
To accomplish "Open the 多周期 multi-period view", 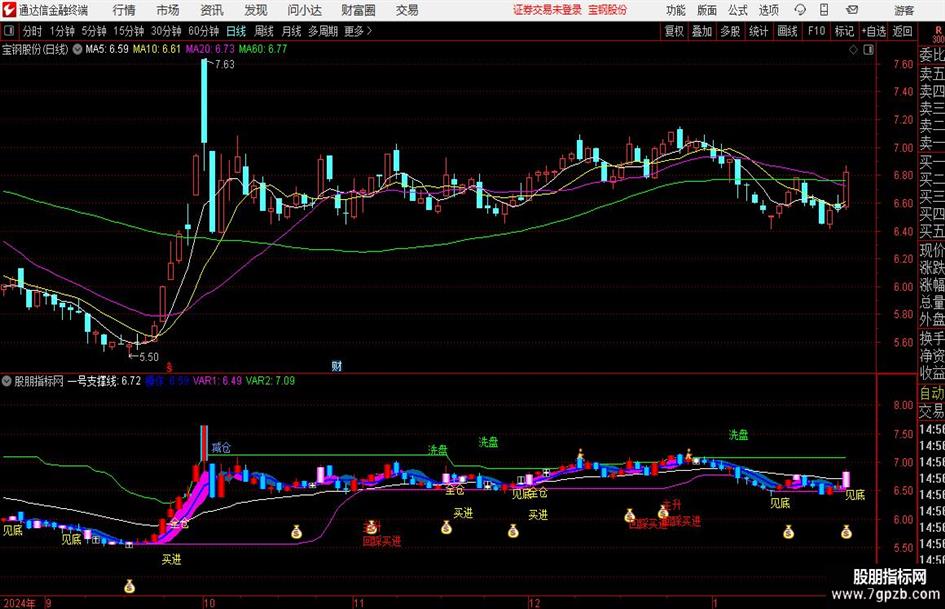I will (323, 31).
